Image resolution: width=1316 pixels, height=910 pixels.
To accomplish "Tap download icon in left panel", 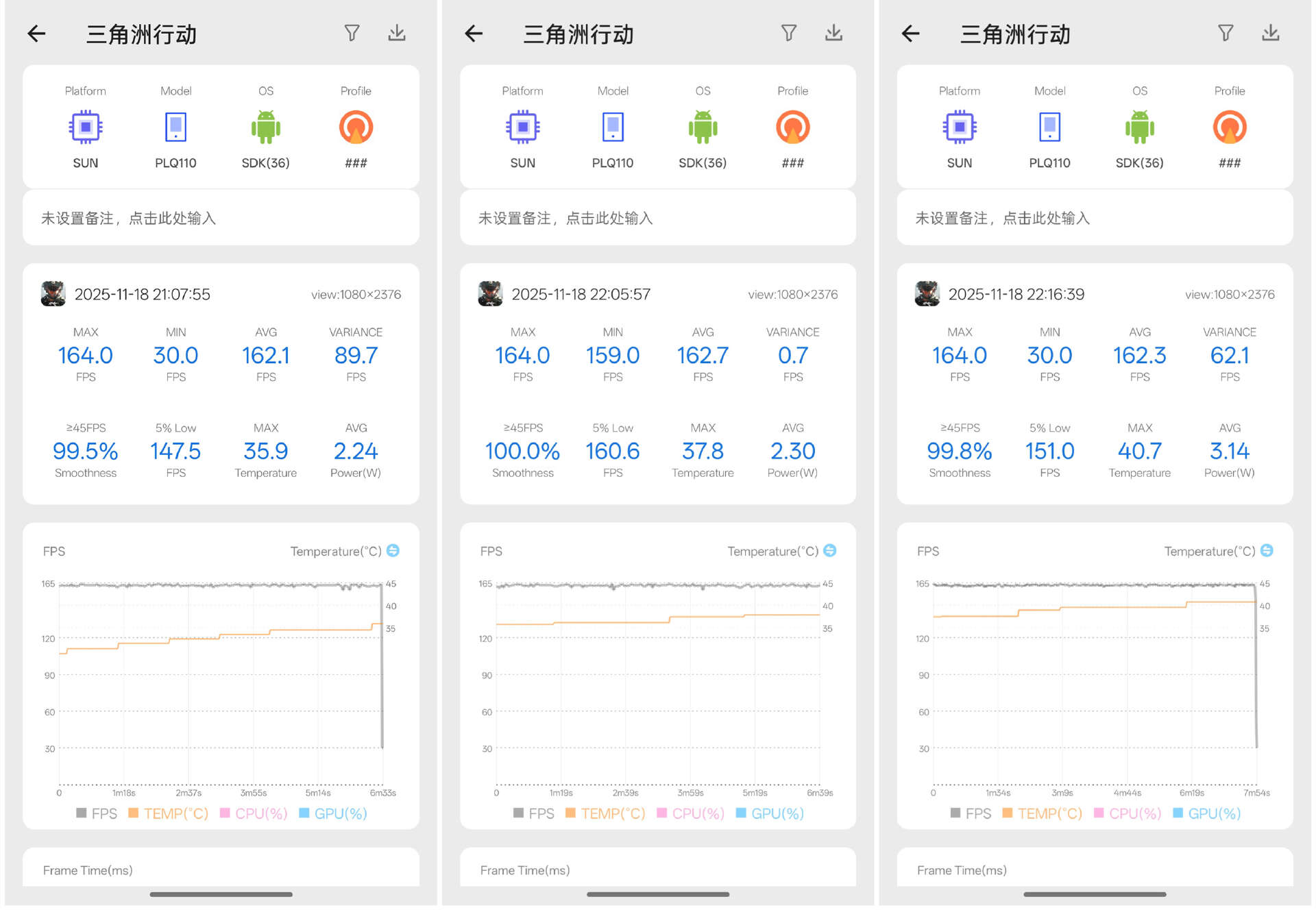I will pos(396,33).
